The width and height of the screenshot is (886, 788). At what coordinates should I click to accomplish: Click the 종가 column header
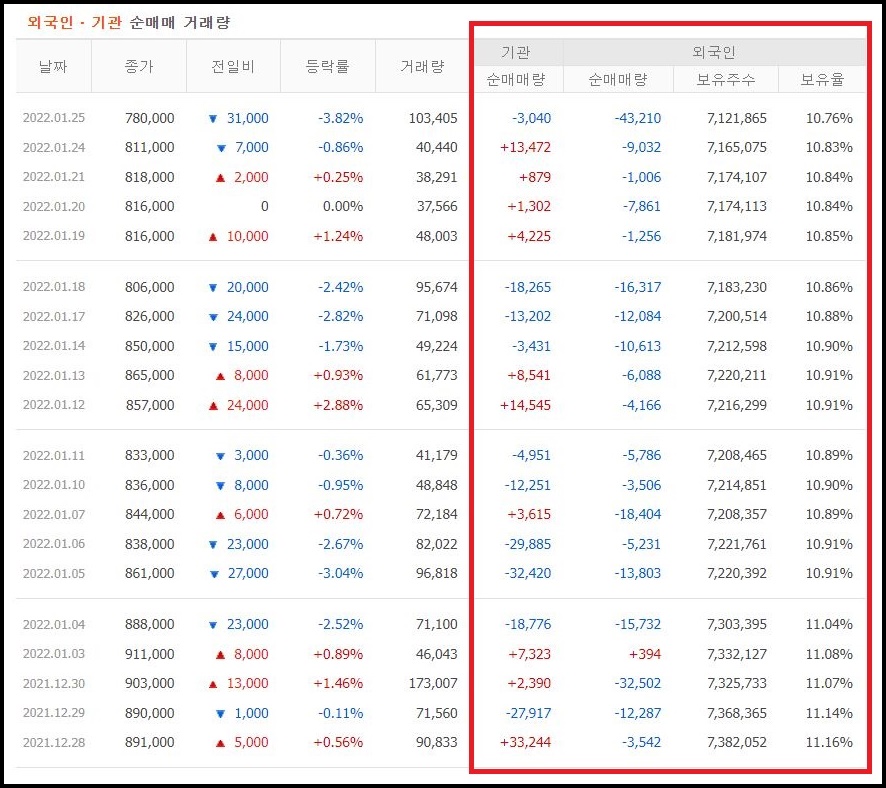pos(138,66)
